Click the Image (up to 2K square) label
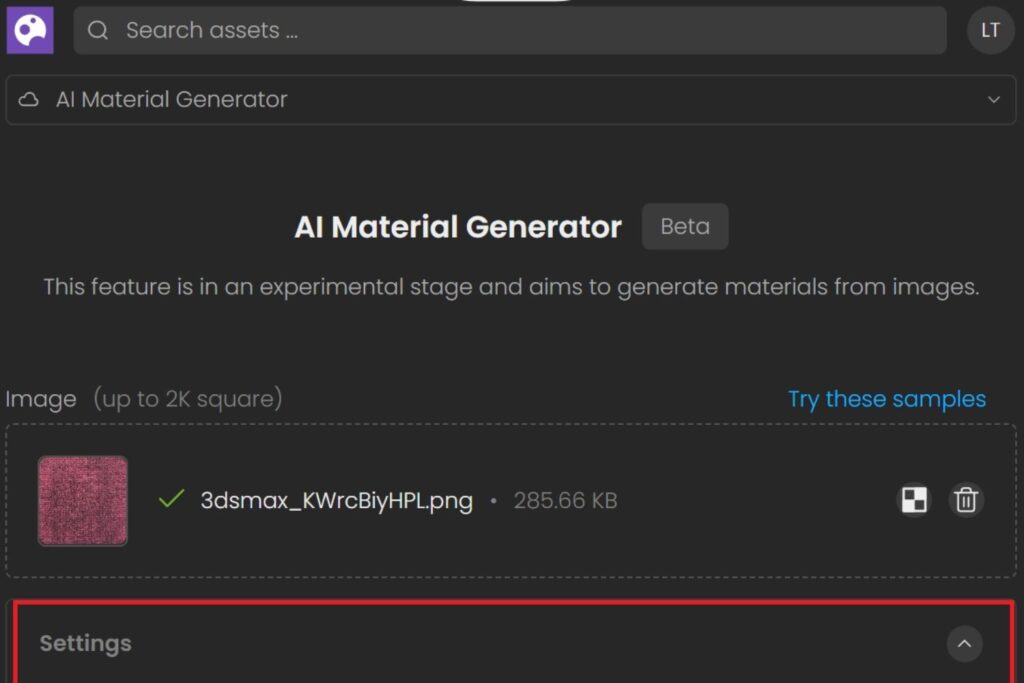 [x=144, y=399]
